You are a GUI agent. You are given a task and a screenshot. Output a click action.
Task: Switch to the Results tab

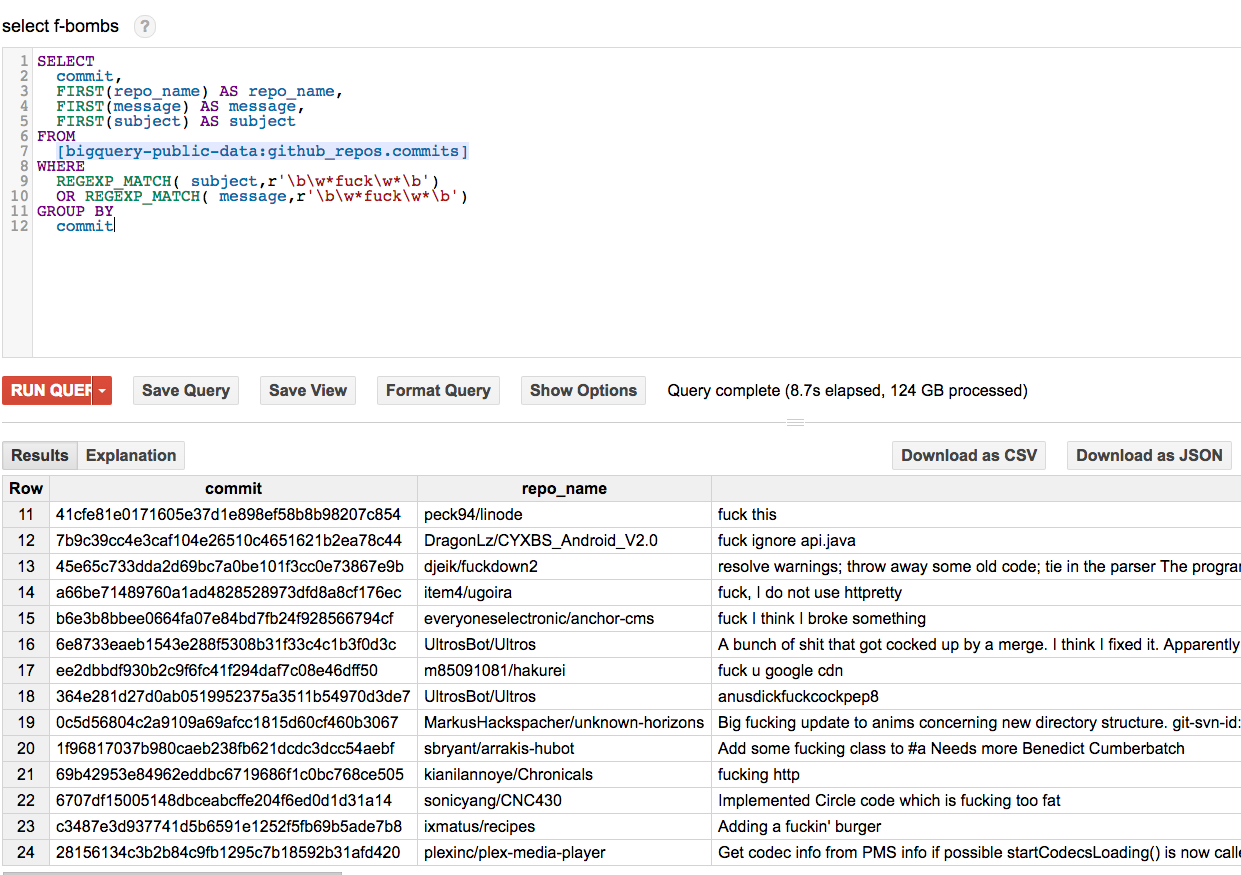coord(40,455)
